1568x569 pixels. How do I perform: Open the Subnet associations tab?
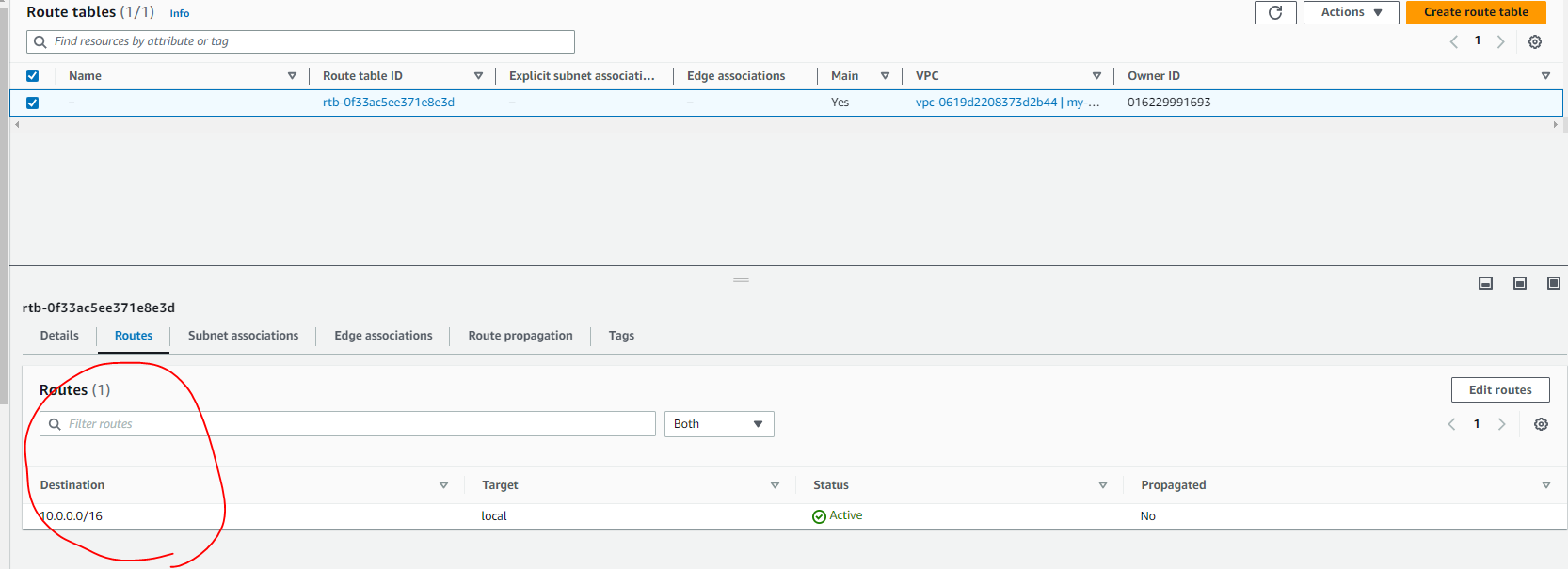[243, 336]
